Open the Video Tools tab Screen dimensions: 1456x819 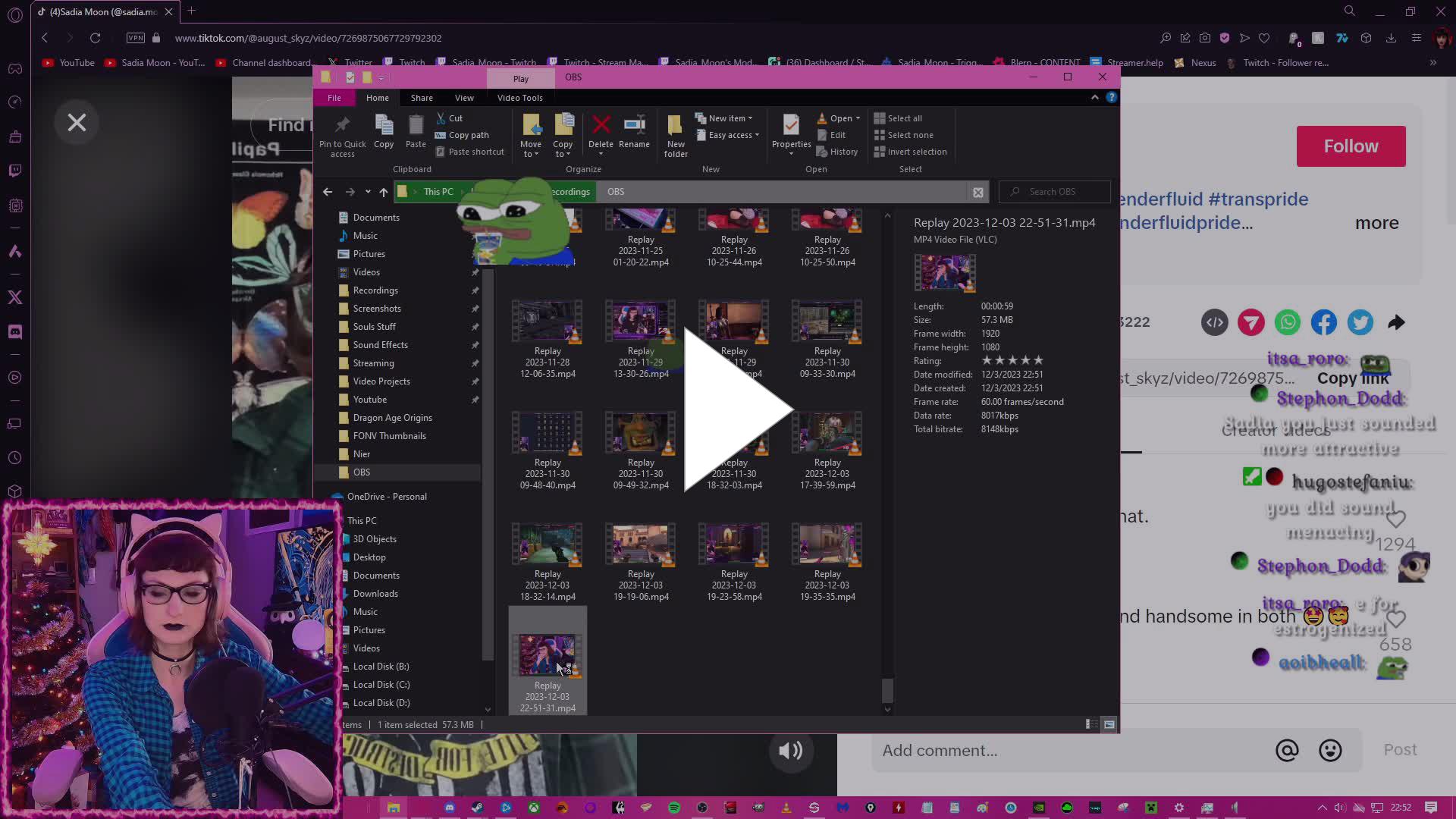(519, 97)
